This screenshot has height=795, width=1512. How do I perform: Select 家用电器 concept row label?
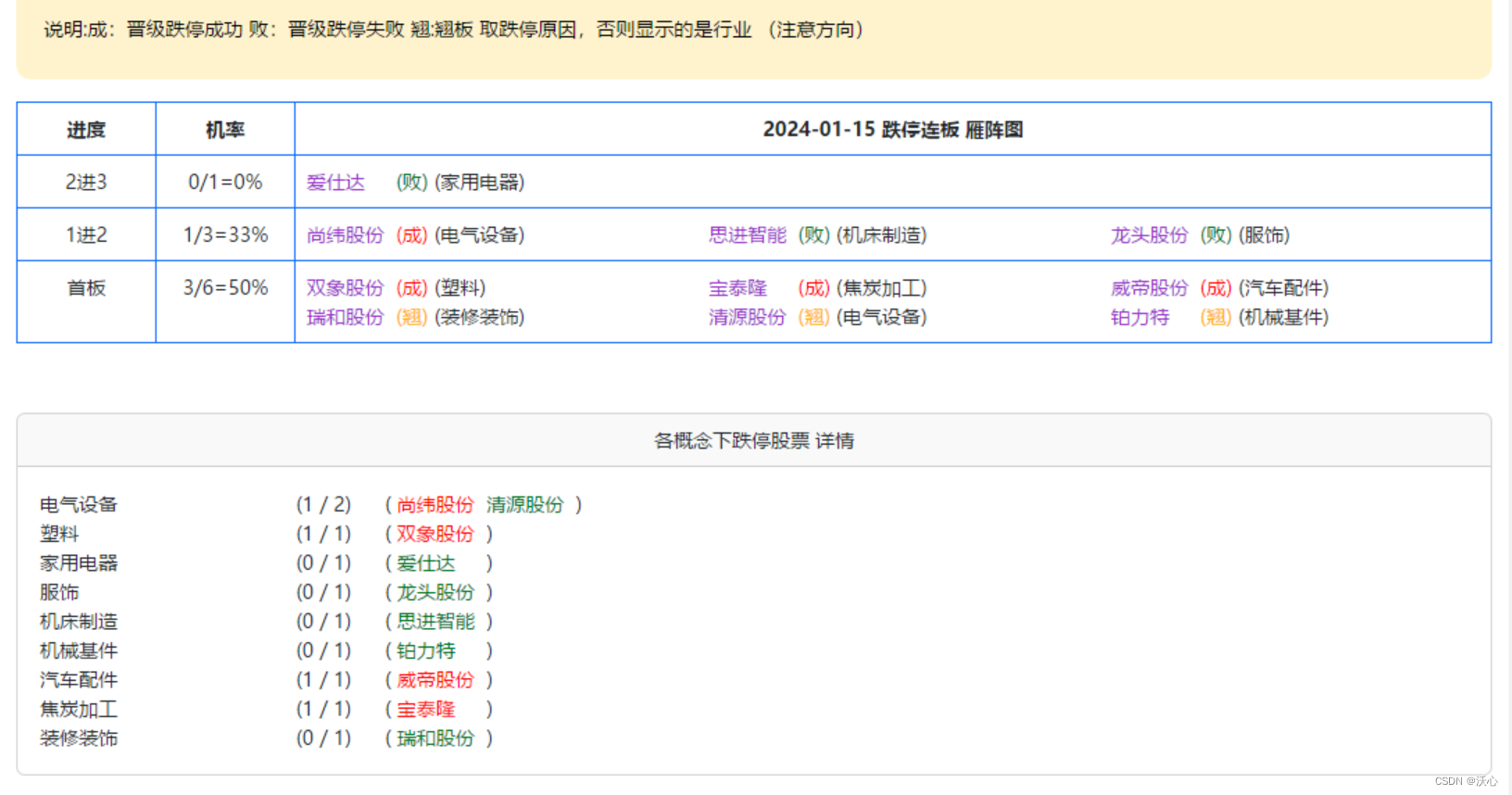pyautogui.click(x=79, y=563)
